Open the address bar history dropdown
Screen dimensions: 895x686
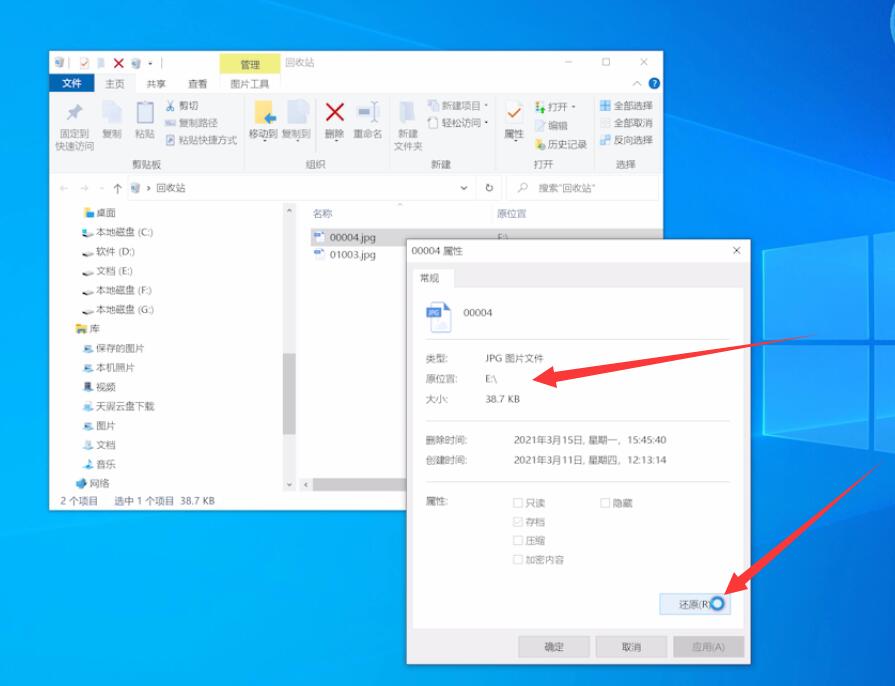click(x=464, y=188)
